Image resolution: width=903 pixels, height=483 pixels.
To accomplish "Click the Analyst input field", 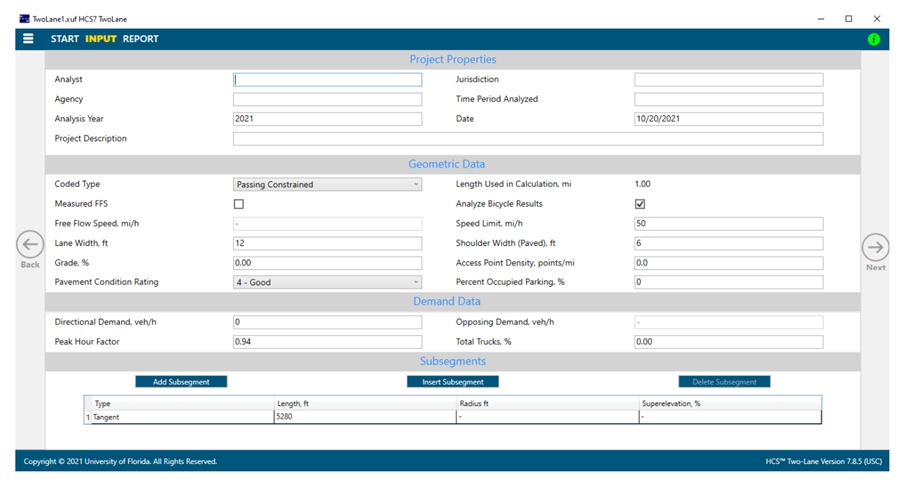I will [327, 79].
